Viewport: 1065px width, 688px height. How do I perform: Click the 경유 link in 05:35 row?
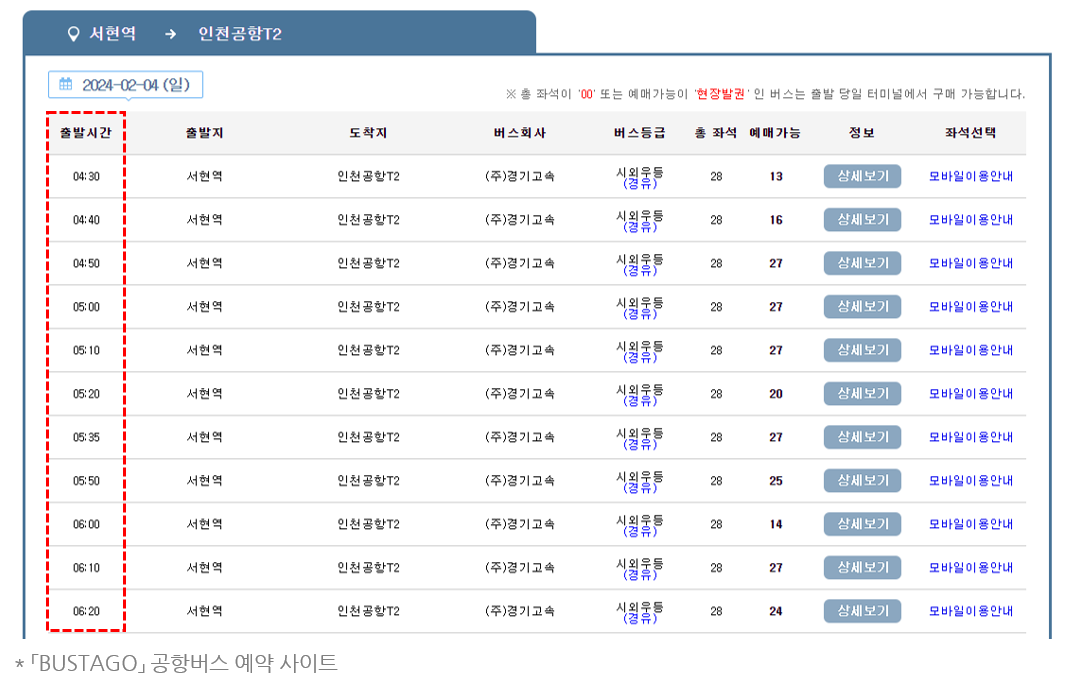640,444
